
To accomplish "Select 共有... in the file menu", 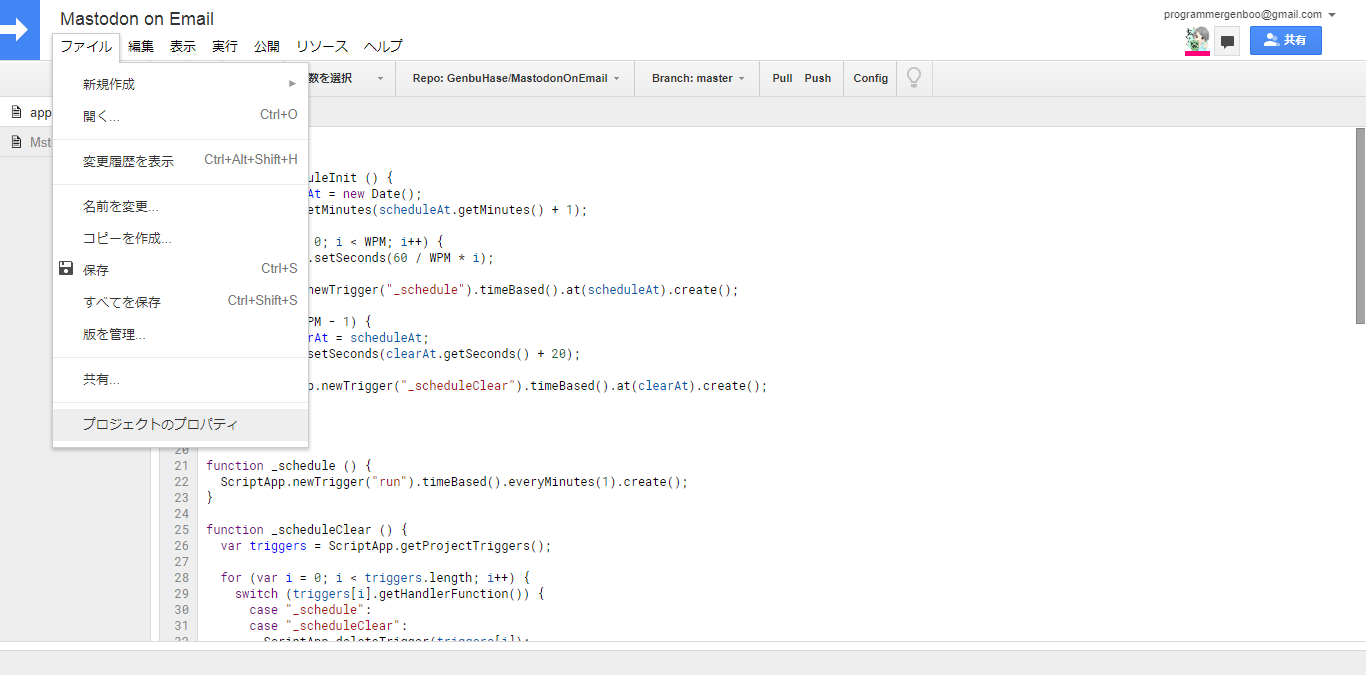I will coord(180,380).
